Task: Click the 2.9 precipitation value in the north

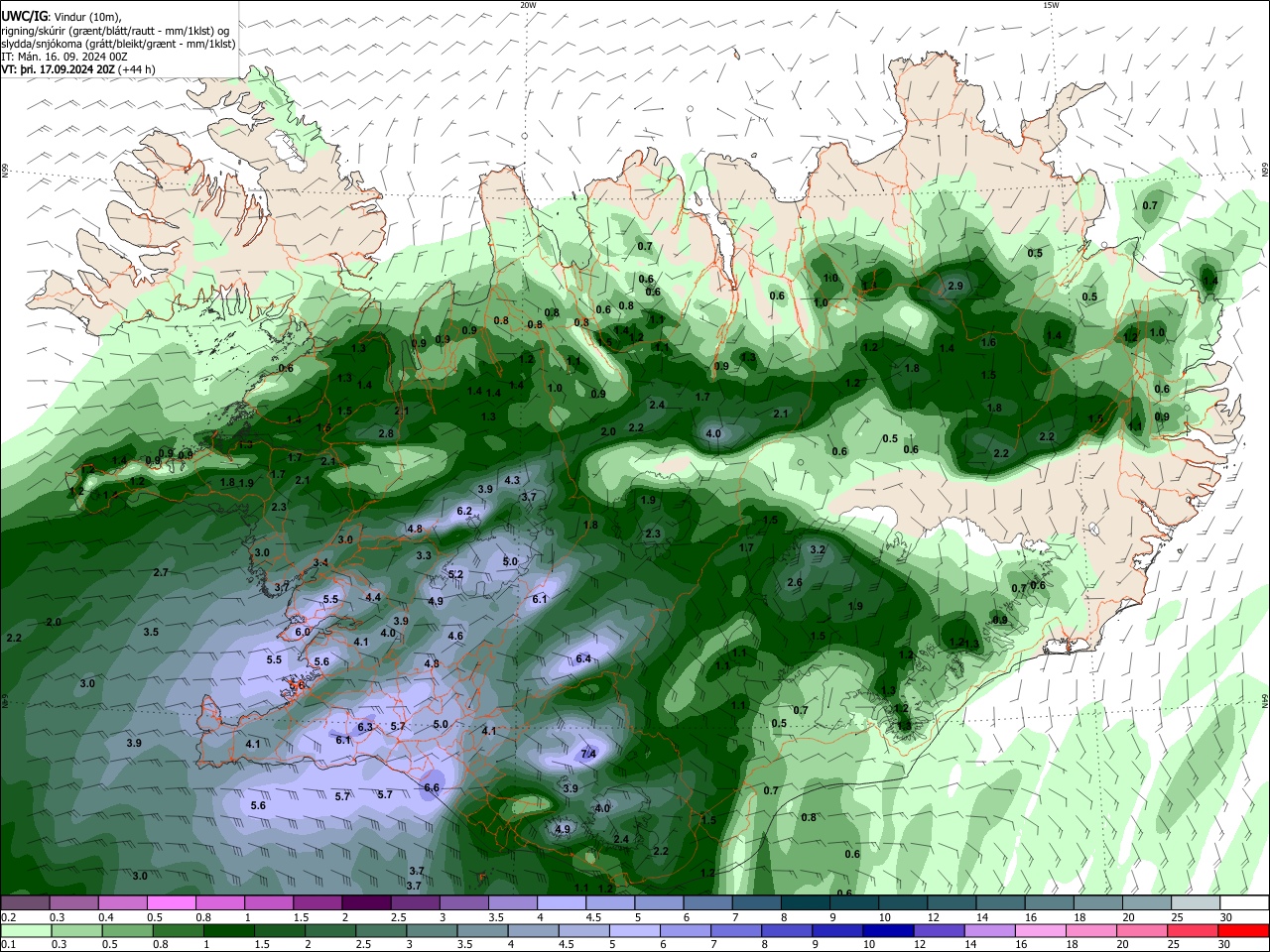Action: [955, 286]
